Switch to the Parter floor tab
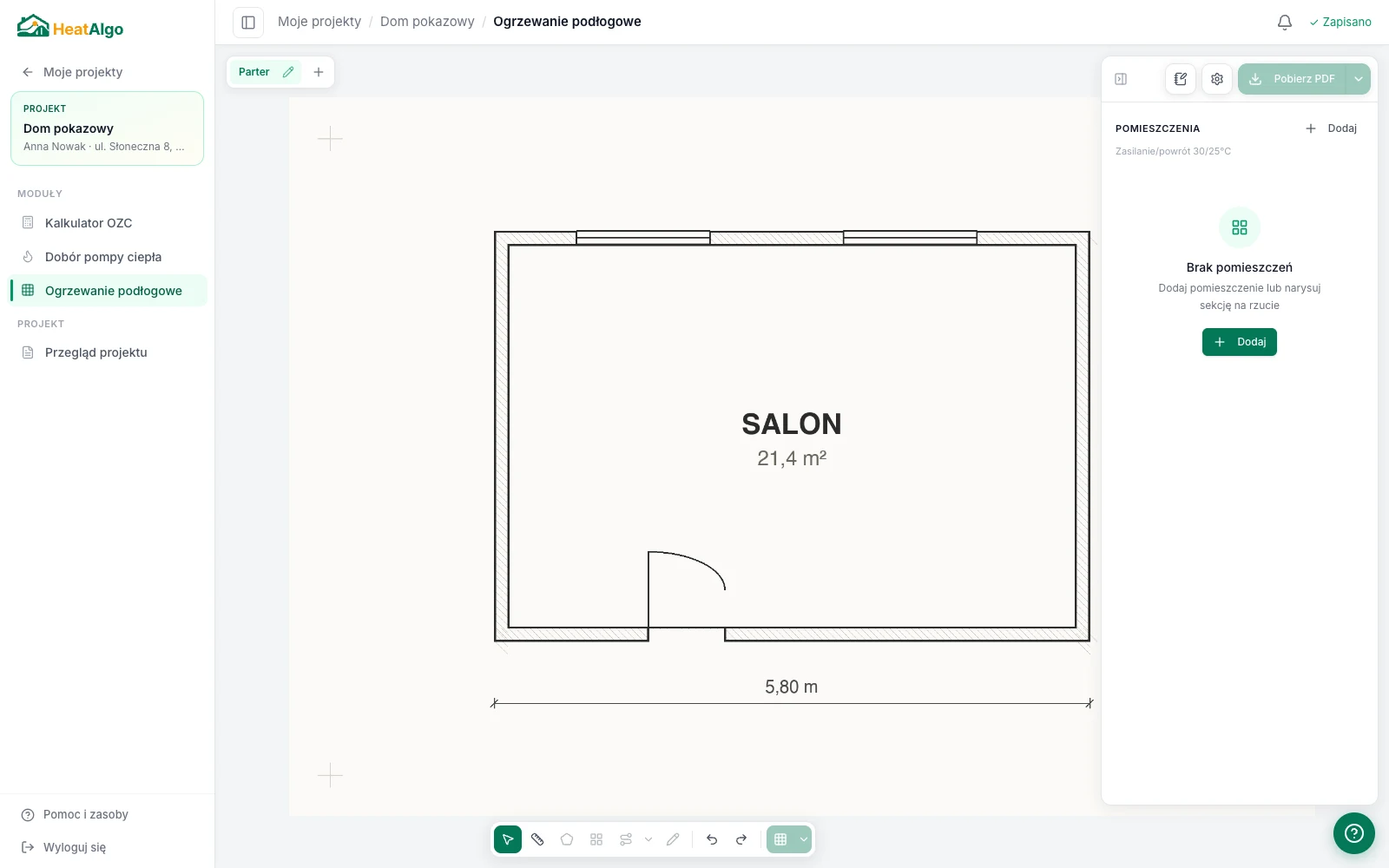Image resolution: width=1389 pixels, height=868 pixels. (x=254, y=72)
